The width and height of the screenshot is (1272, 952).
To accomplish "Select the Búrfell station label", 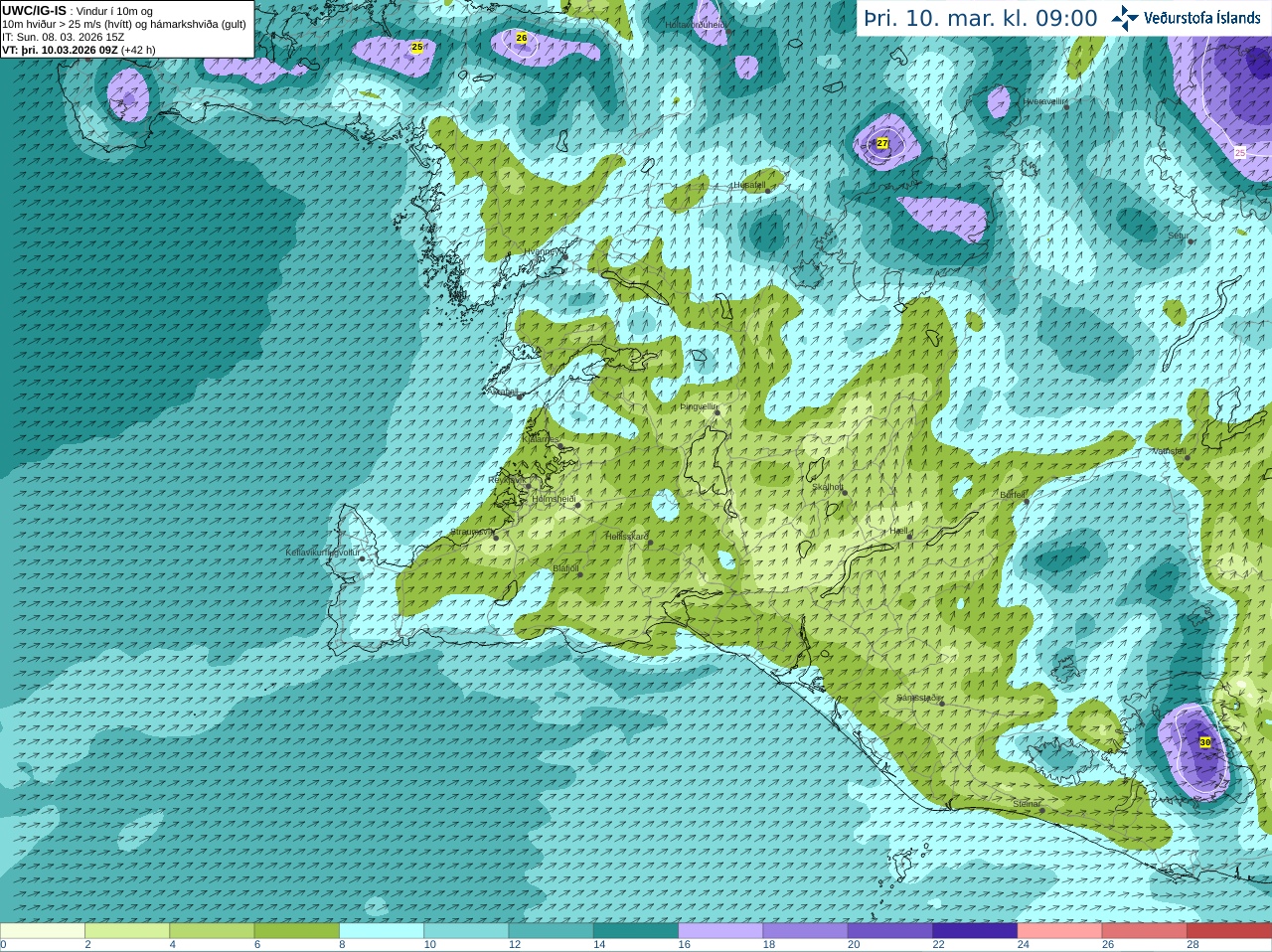I will pos(1013,494).
